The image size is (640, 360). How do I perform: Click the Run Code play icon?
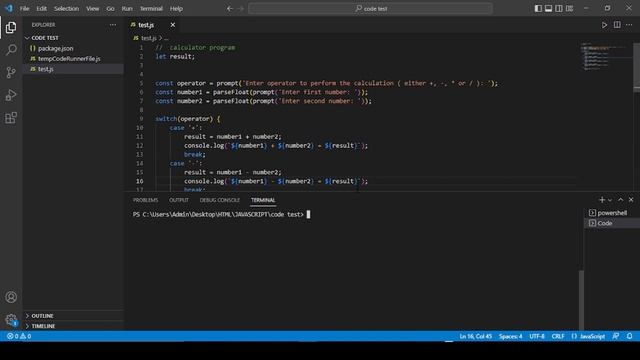point(604,25)
